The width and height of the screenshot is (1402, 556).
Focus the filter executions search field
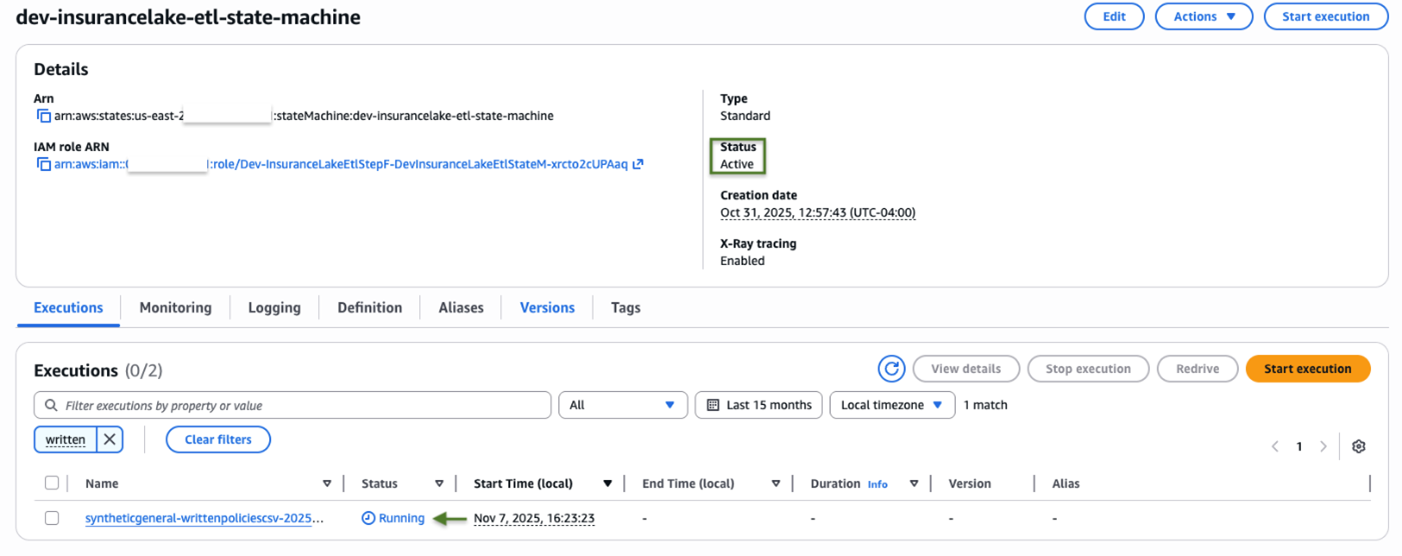[x=293, y=405]
